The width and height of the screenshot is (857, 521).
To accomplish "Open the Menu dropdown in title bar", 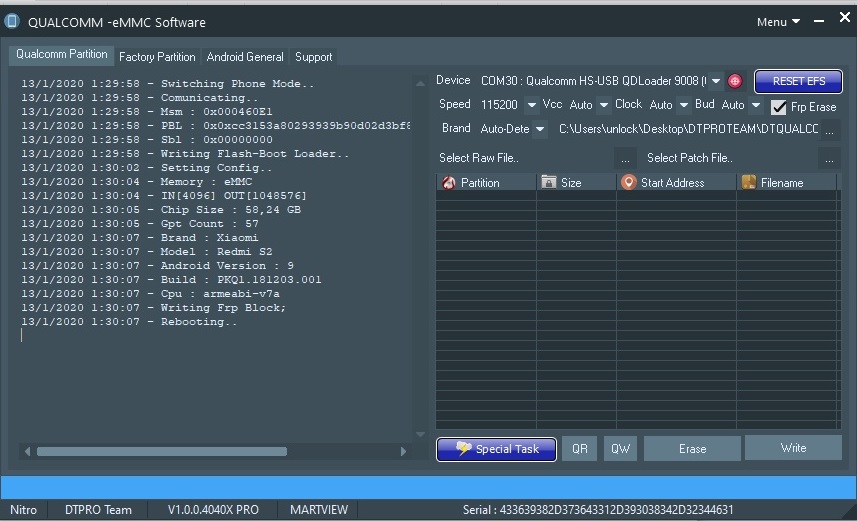I will (778, 22).
